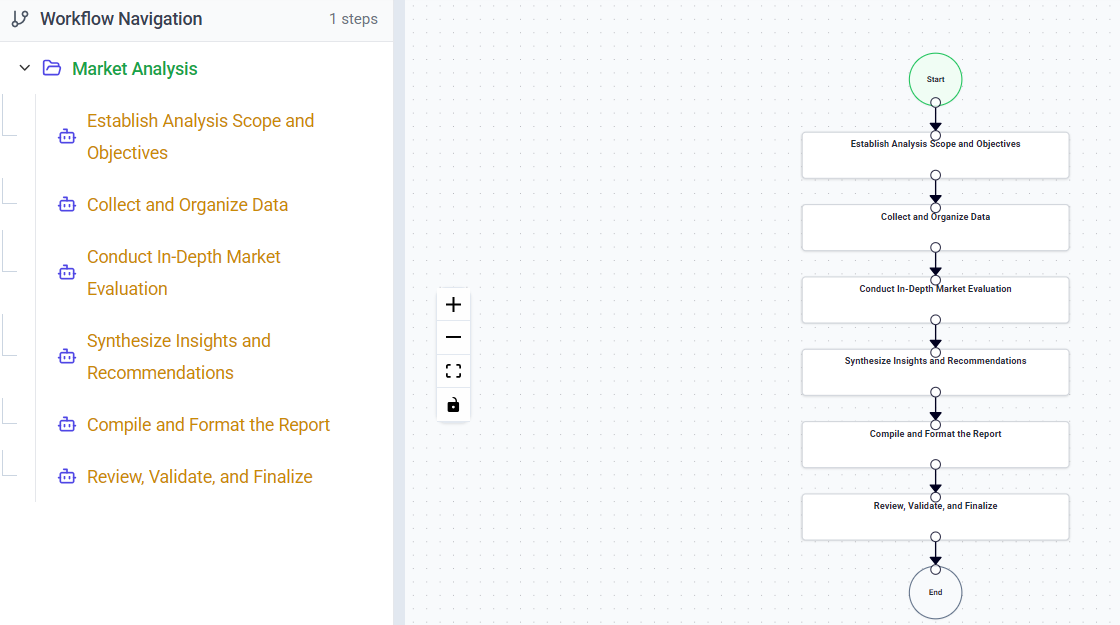Viewport: 1120px width, 625px height.
Task: Select the bot icon beside Compile and Format the Report
Action: 66,424
